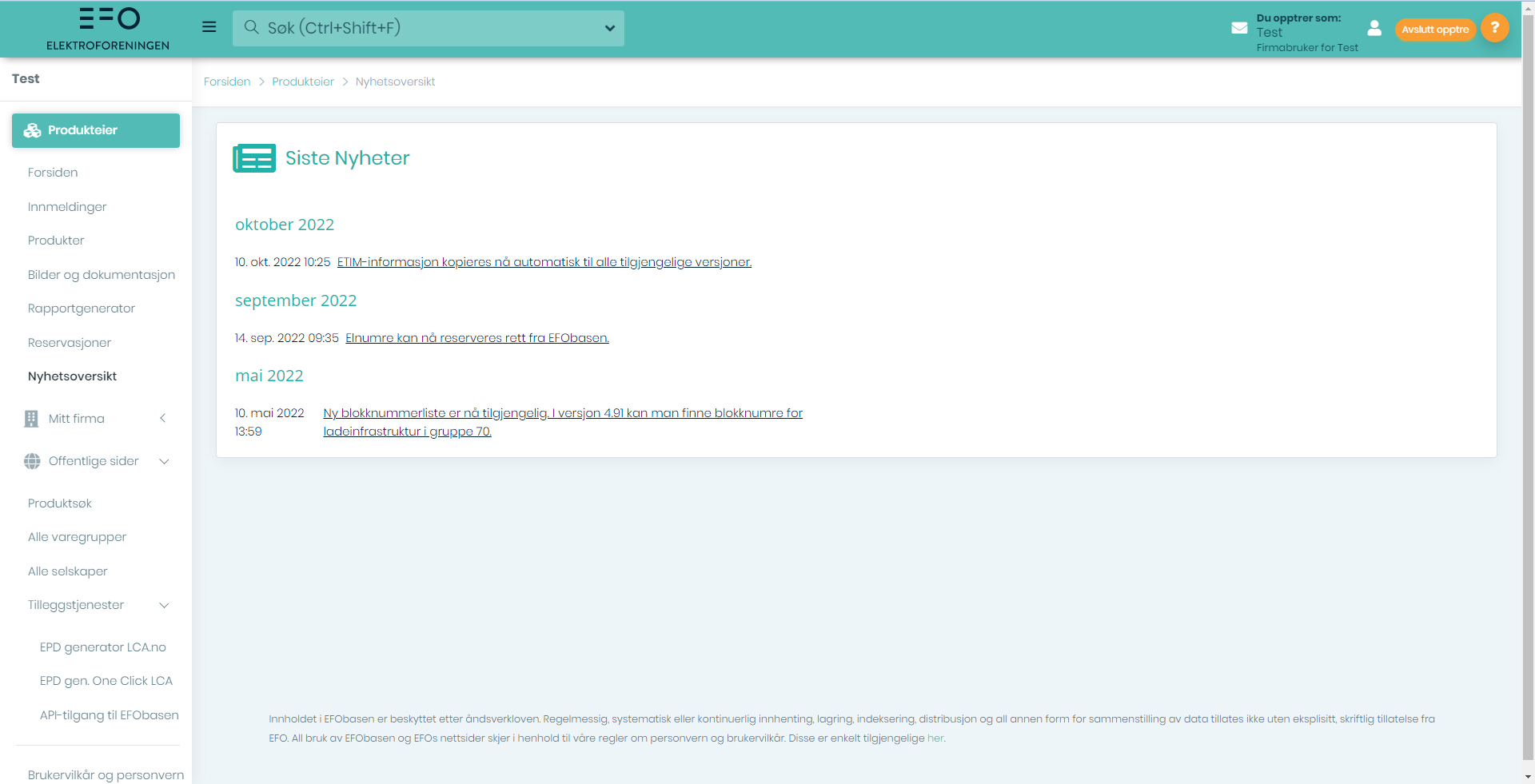Image resolution: width=1535 pixels, height=784 pixels.
Task: Collapse the Tilleggstjenester chevron
Action: point(164,605)
